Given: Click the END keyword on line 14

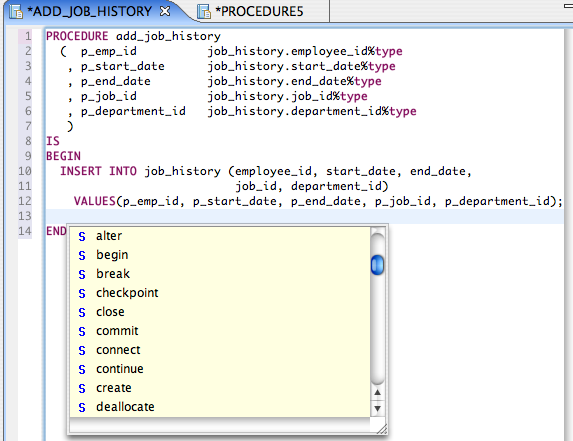Looking at the screenshot, I should click(56, 231).
